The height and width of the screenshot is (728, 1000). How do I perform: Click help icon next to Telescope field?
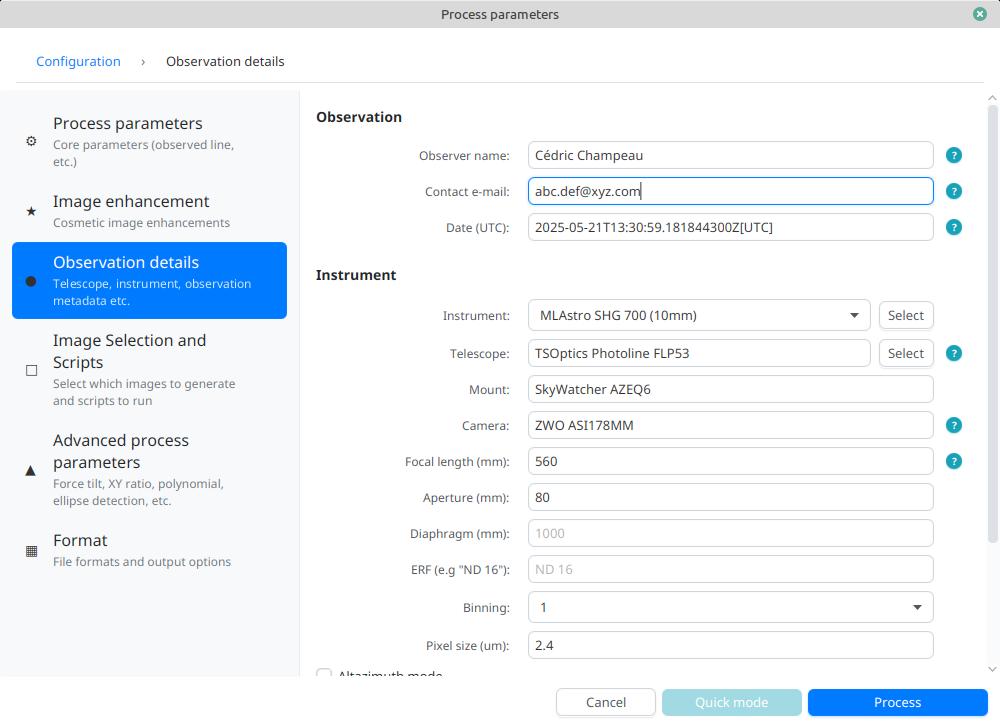pyautogui.click(x=954, y=353)
